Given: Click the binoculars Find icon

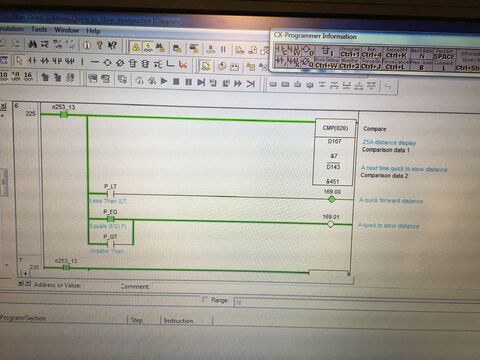Looking at the screenshot, I should pyautogui.click(x=32, y=44).
